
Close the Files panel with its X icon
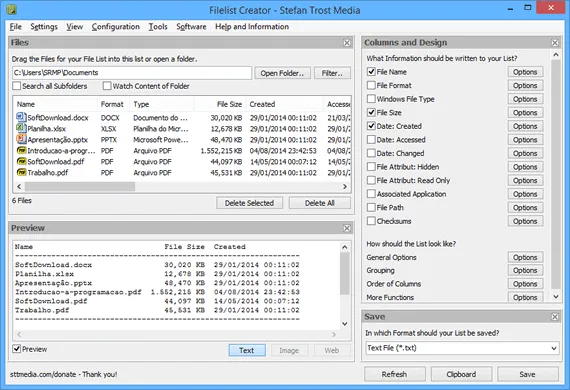click(347, 43)
